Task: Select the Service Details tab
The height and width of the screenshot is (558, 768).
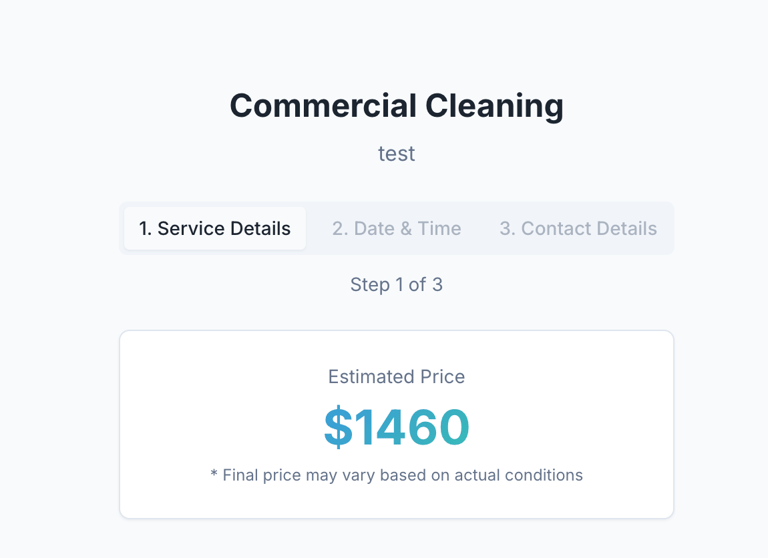Action: coord(215,229)
